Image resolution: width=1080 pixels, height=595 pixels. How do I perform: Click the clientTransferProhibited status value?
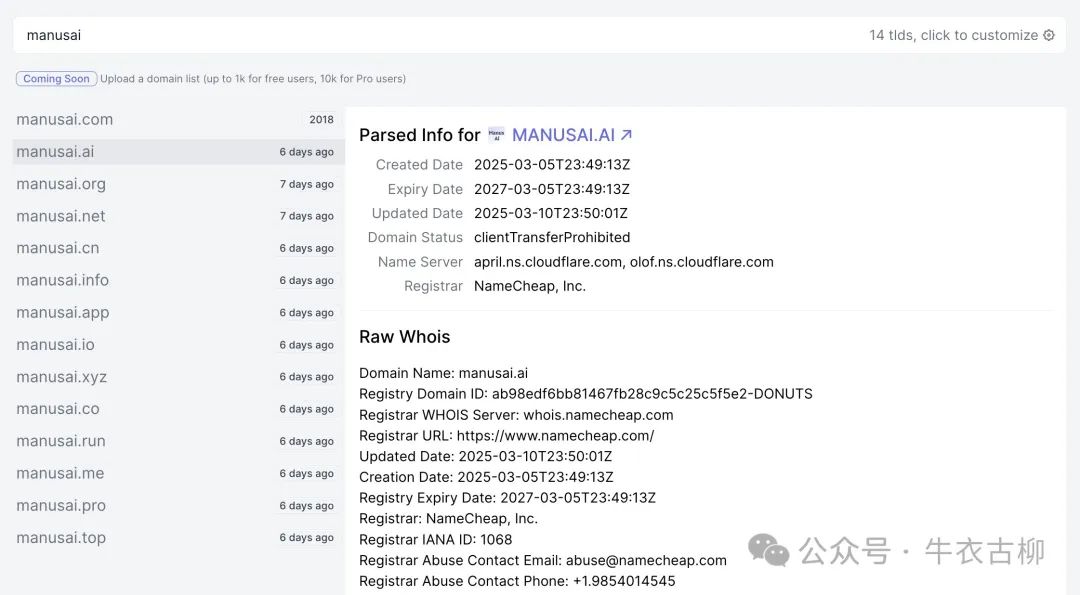coord(552,238)
